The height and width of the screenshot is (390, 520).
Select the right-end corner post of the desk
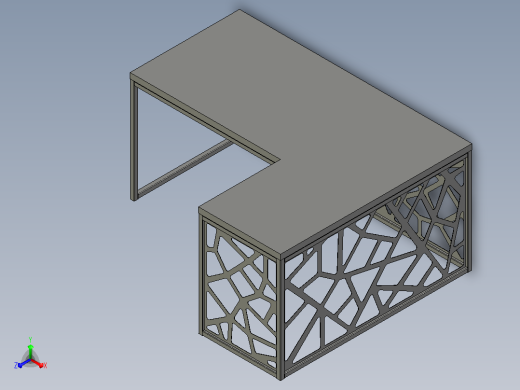[x=469, y=211]
